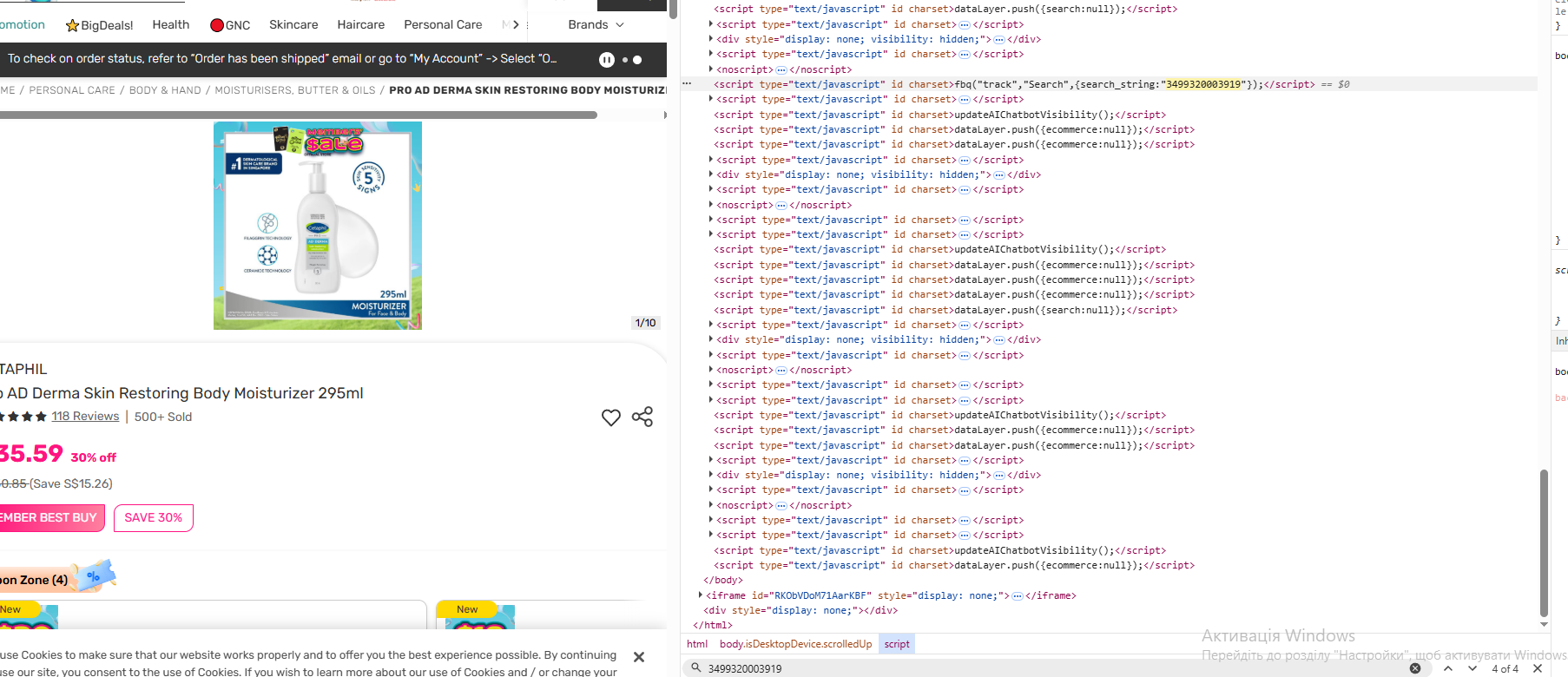Click the ellipsis inside the iframe row
1568x677 pixels.
(1018, 596)
